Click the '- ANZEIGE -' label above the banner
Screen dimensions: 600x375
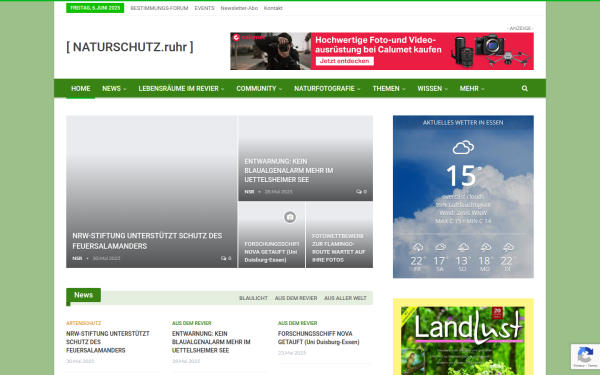[520, 28]
